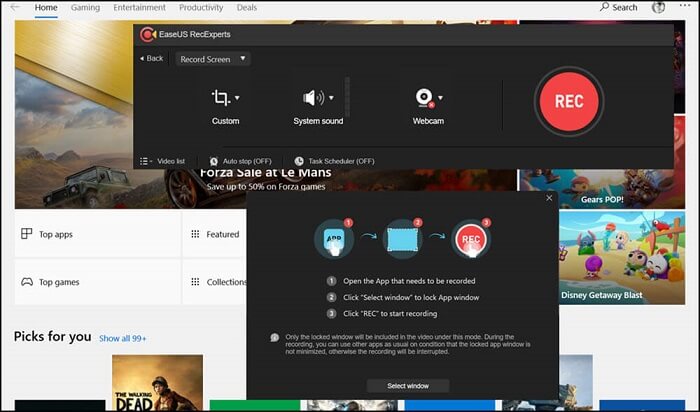Switch to the Gaming tab in Store
The width and height of the screenshot is (700, 412).
pyautogui.click(x=85, y=8)
